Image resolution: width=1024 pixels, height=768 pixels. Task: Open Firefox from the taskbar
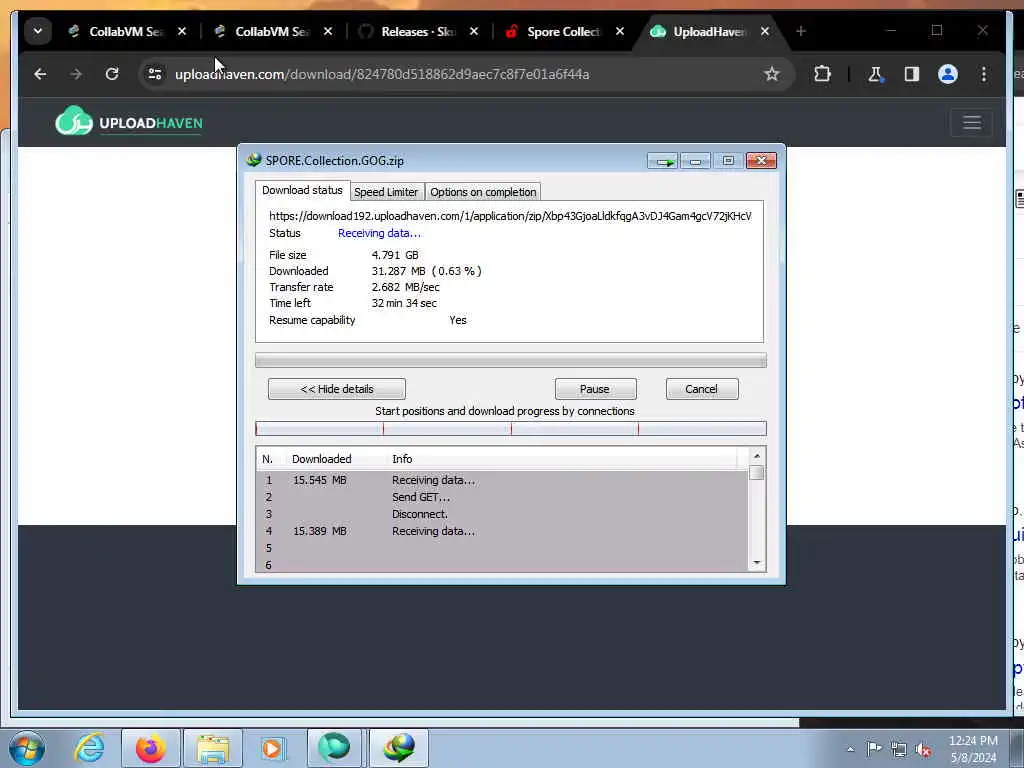click(150, 748)
